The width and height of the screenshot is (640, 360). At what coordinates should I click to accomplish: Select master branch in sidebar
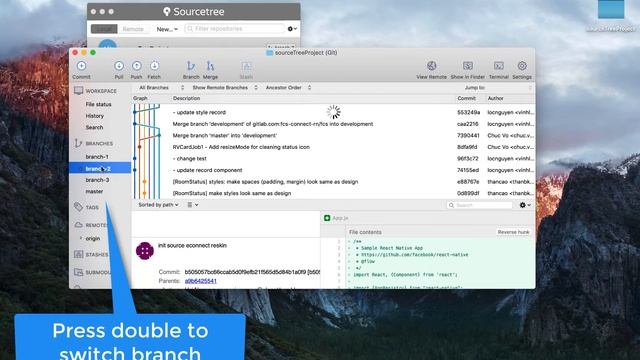point(94,191)
